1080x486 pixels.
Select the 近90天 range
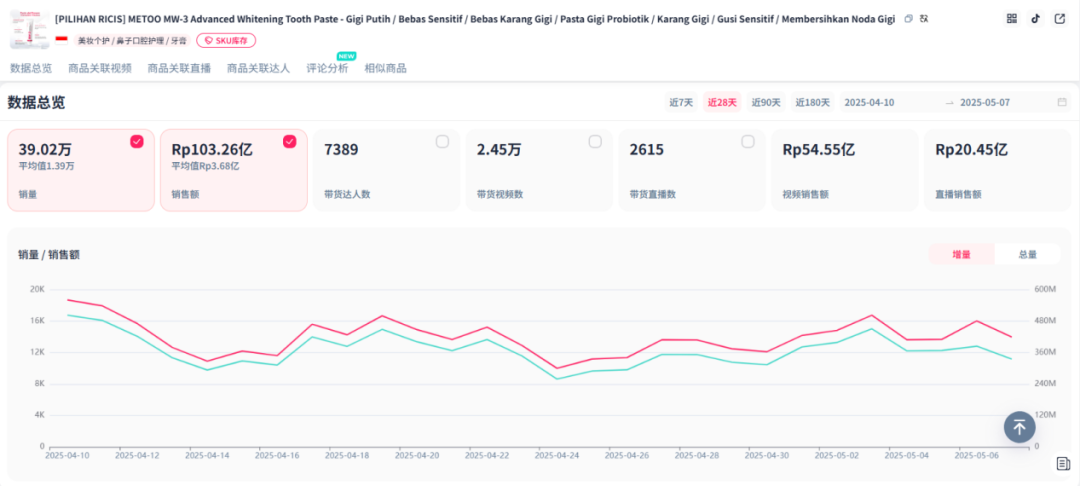(767, 103)
